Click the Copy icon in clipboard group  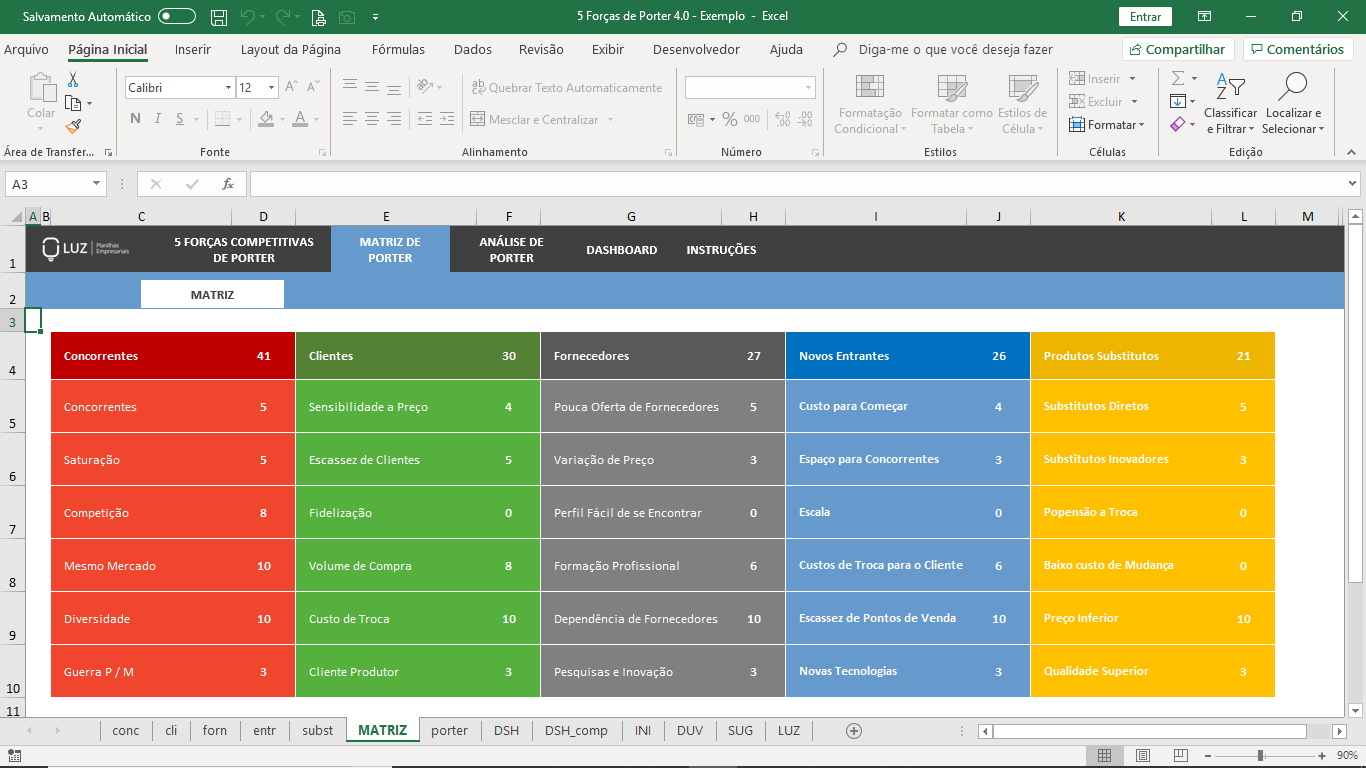coord(73,103)
